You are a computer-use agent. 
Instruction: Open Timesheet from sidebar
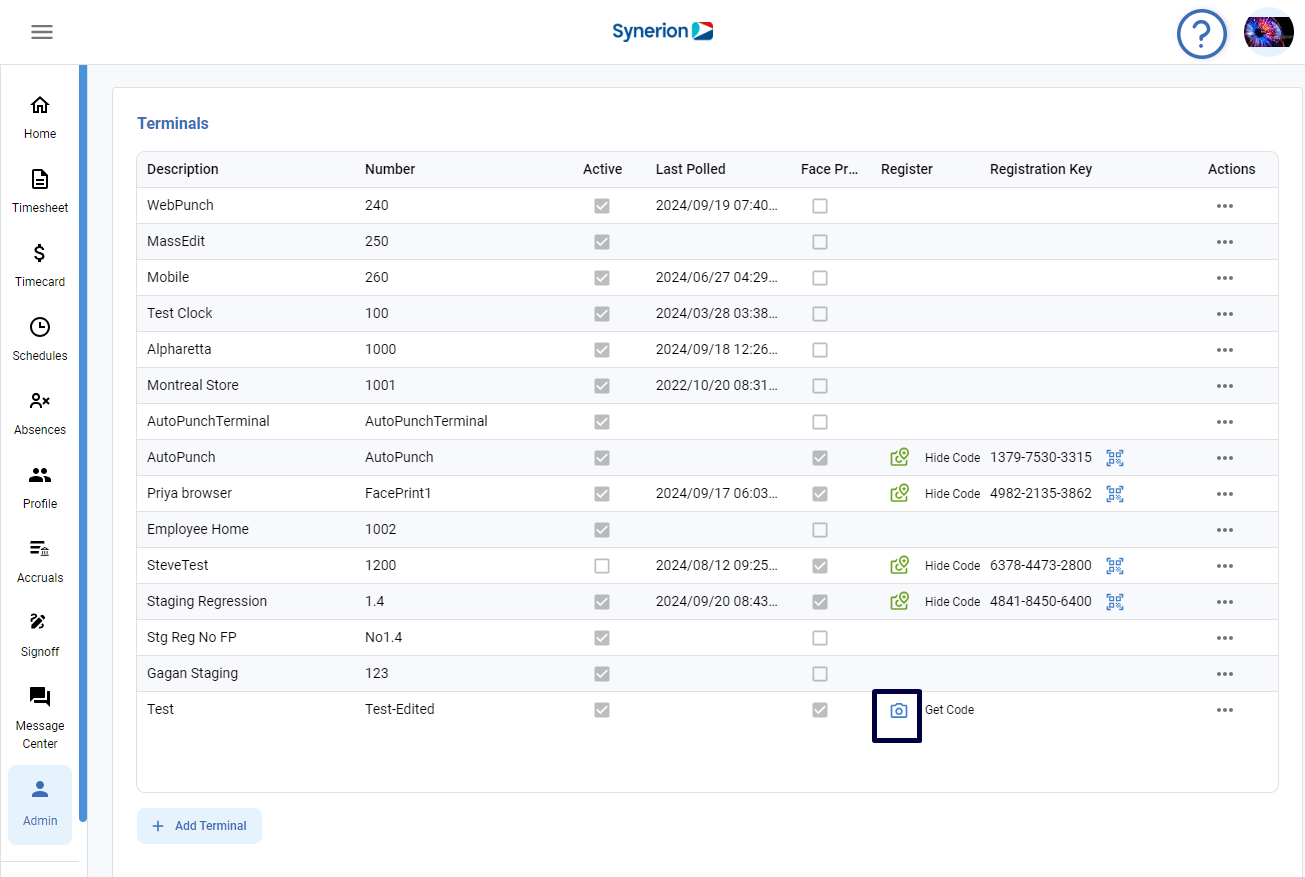(40, 191)
